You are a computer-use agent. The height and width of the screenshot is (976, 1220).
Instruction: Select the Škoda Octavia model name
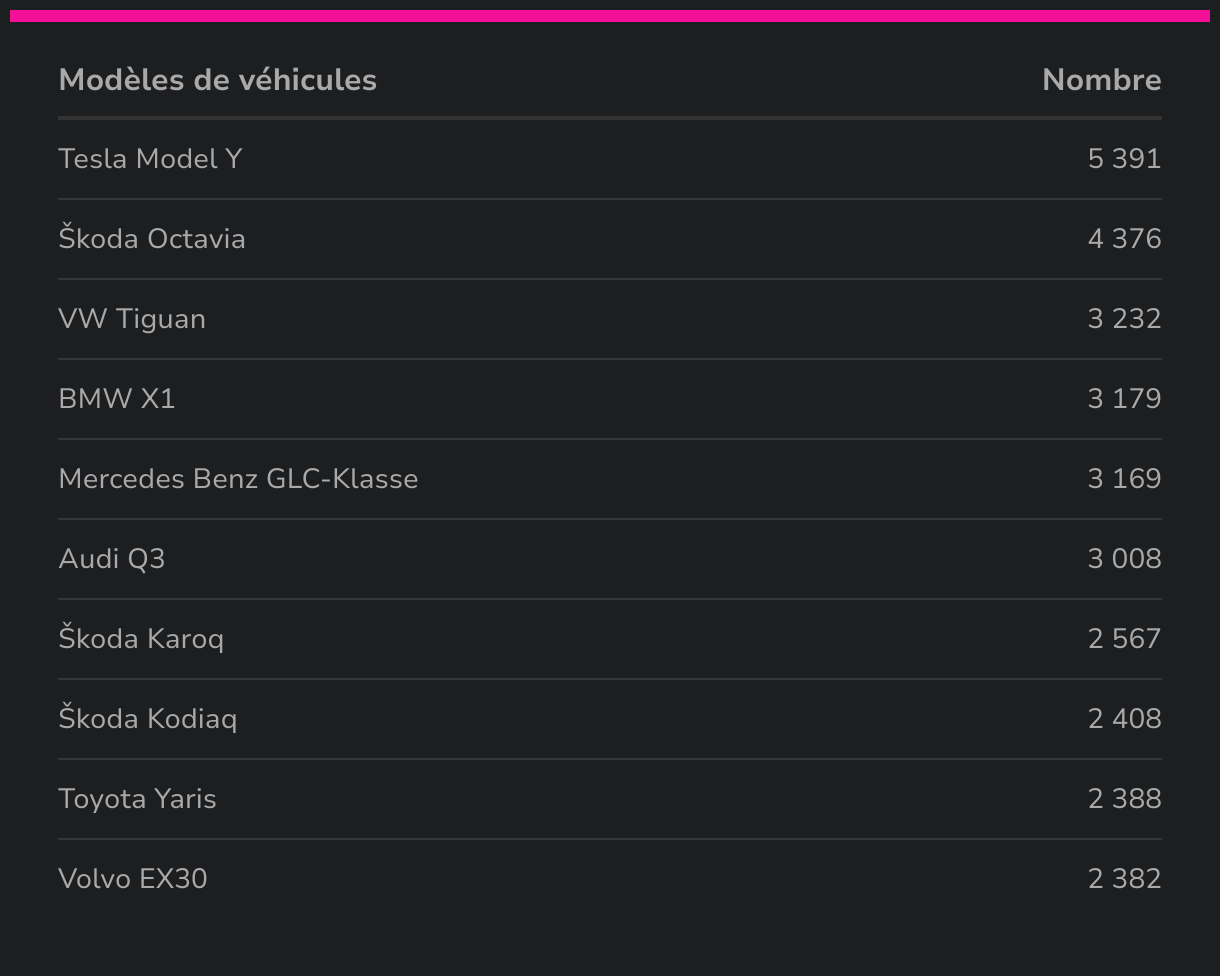pyautogui.click(x=152, y=239)
